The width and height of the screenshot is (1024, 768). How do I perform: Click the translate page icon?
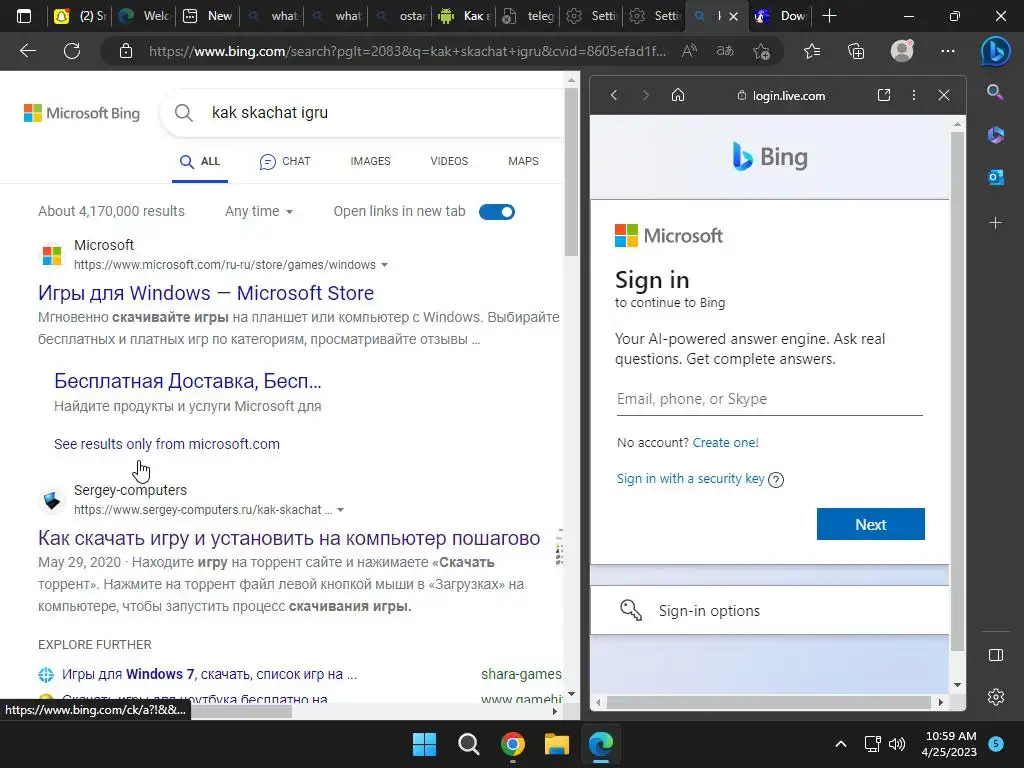click(725, 51)
